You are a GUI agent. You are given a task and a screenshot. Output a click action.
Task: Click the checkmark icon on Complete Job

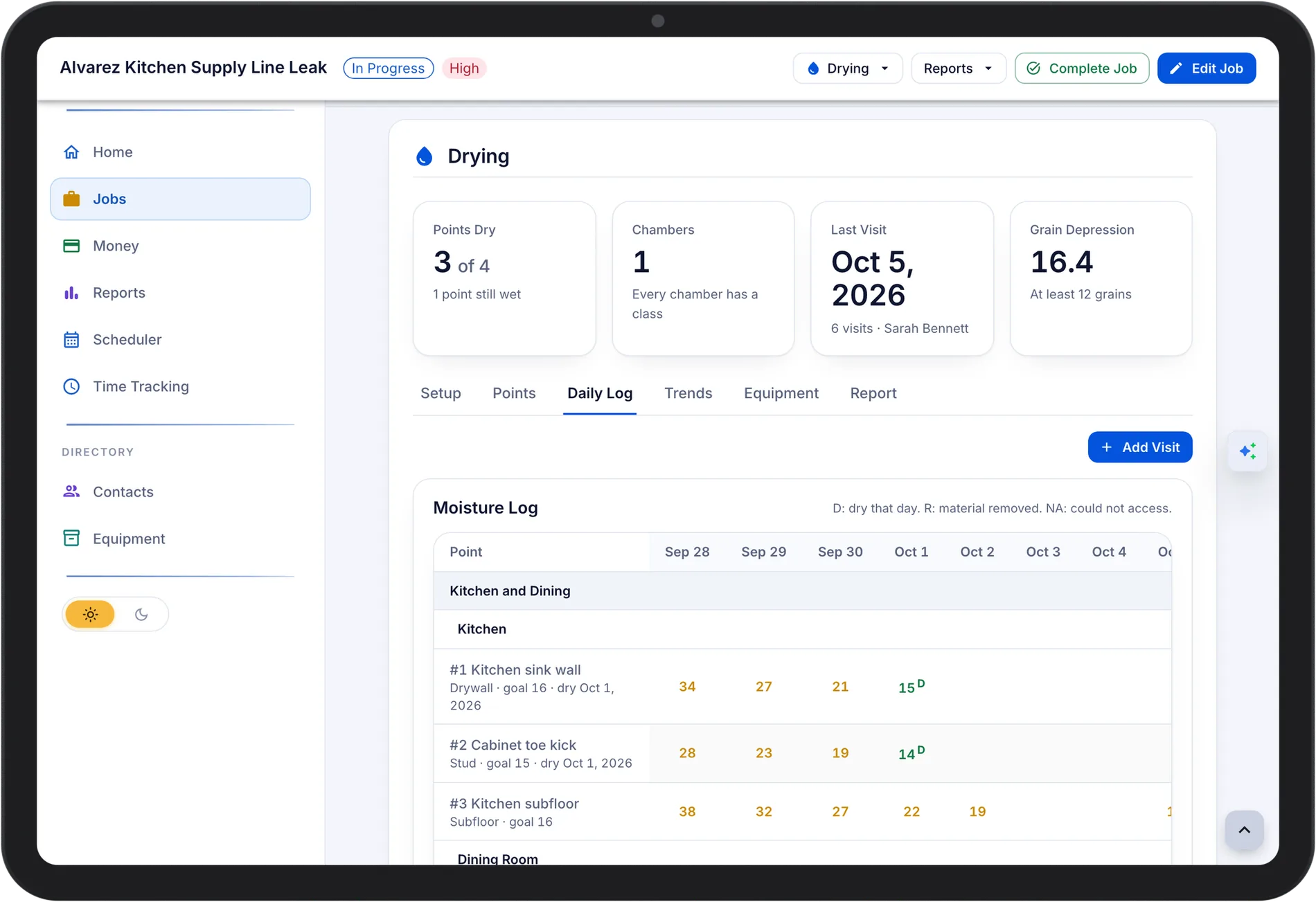pyautogui.click(x=1033, y=69)
